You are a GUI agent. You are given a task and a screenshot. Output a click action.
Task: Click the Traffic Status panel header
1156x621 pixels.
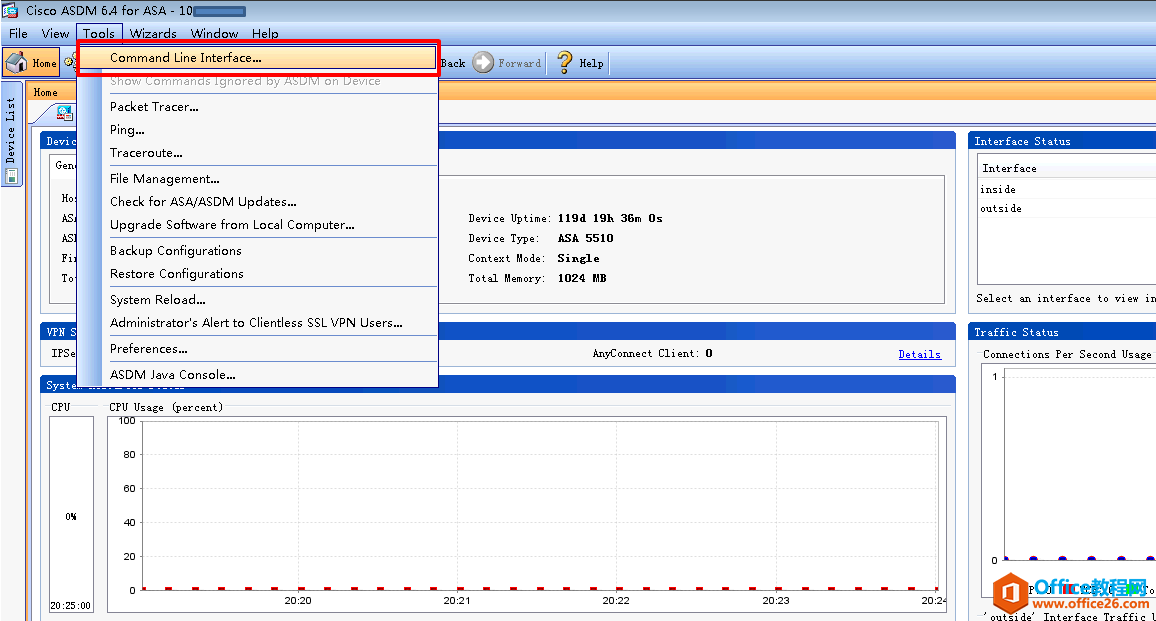(1062, 332)
